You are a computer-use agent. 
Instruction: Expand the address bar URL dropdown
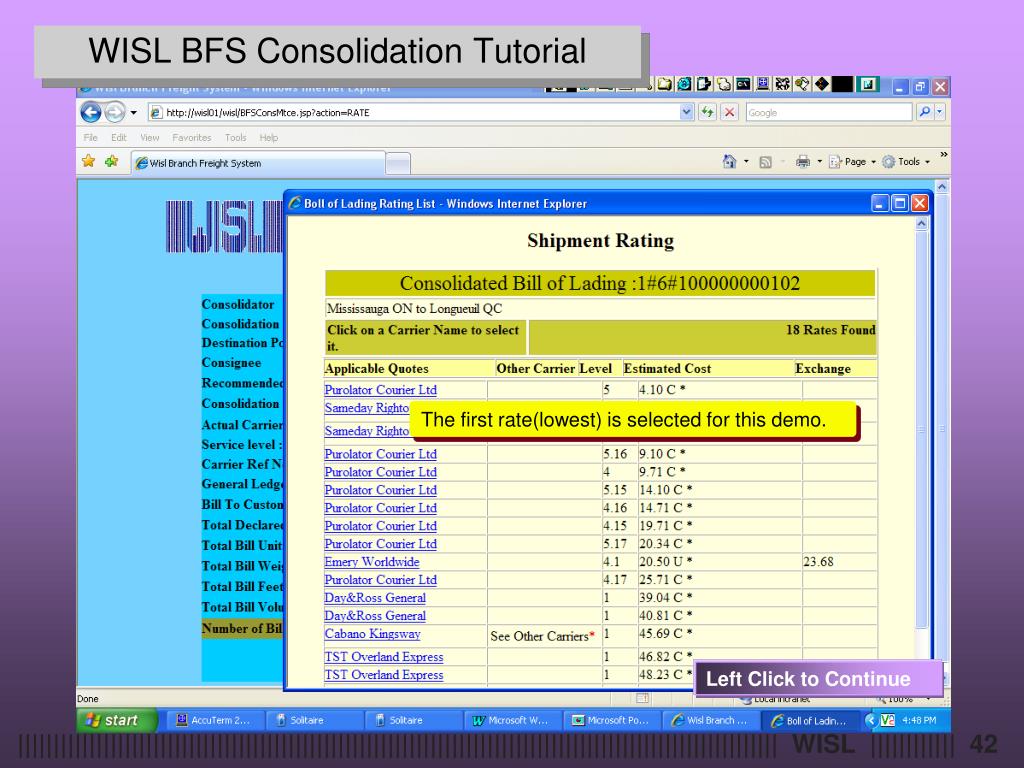(686, 112)
